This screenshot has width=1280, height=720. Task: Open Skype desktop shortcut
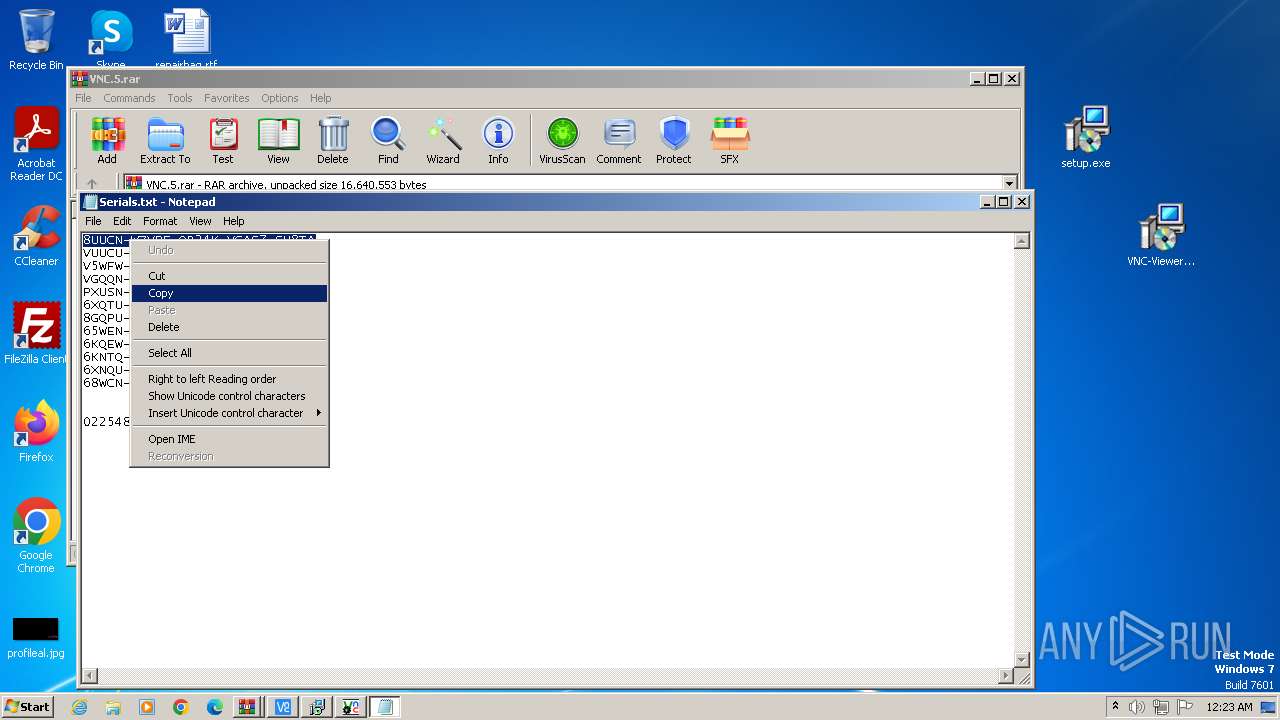[x=111, y=38]
